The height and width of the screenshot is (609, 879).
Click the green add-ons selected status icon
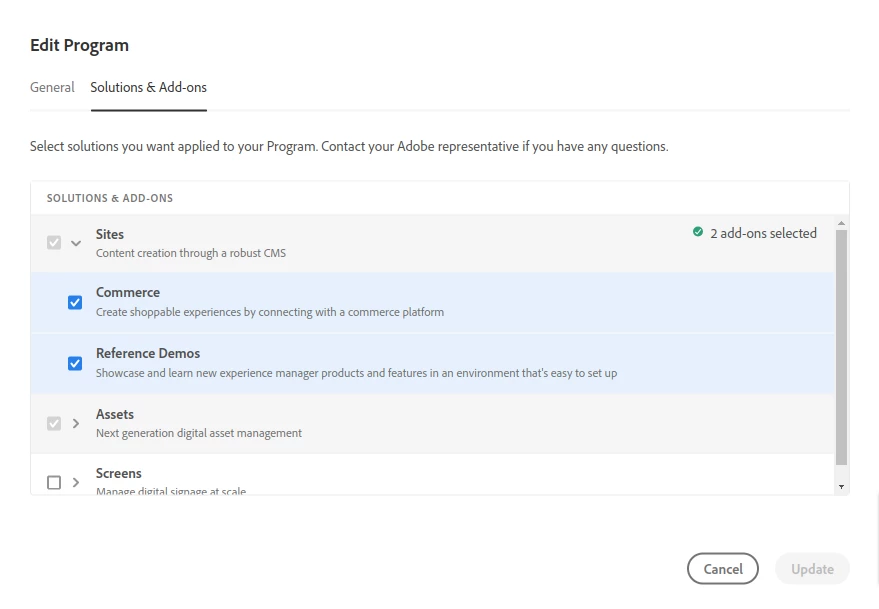click(698, 233)
